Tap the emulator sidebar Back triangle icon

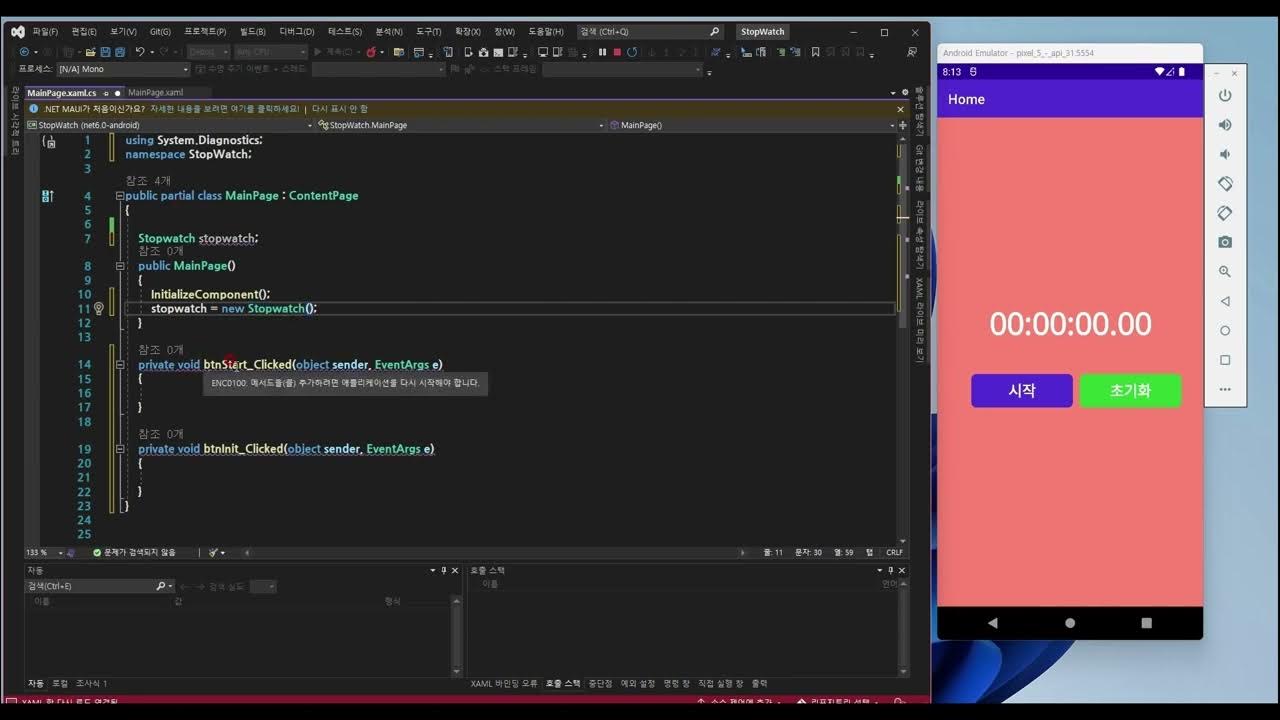[x=1224, y=301]
